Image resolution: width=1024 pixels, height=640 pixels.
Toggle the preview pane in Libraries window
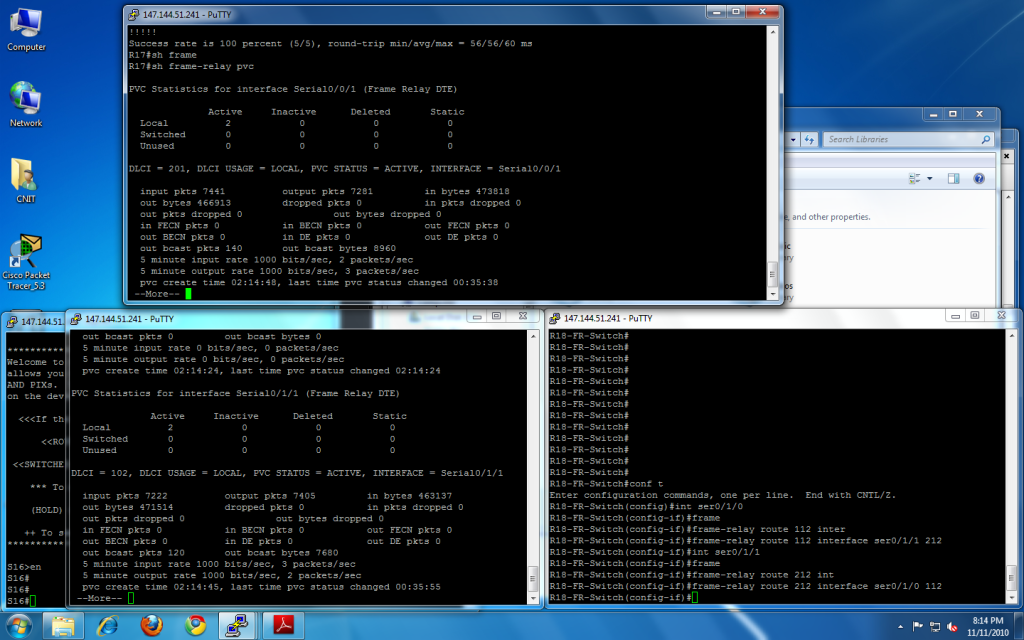(x=953, y=178)
